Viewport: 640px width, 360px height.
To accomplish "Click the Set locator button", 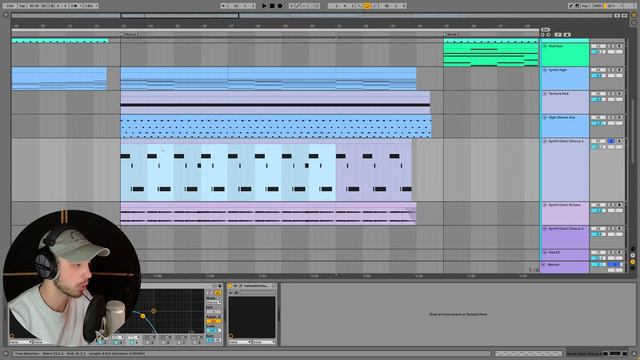I will pyautogui.click(x=545, y=29).
